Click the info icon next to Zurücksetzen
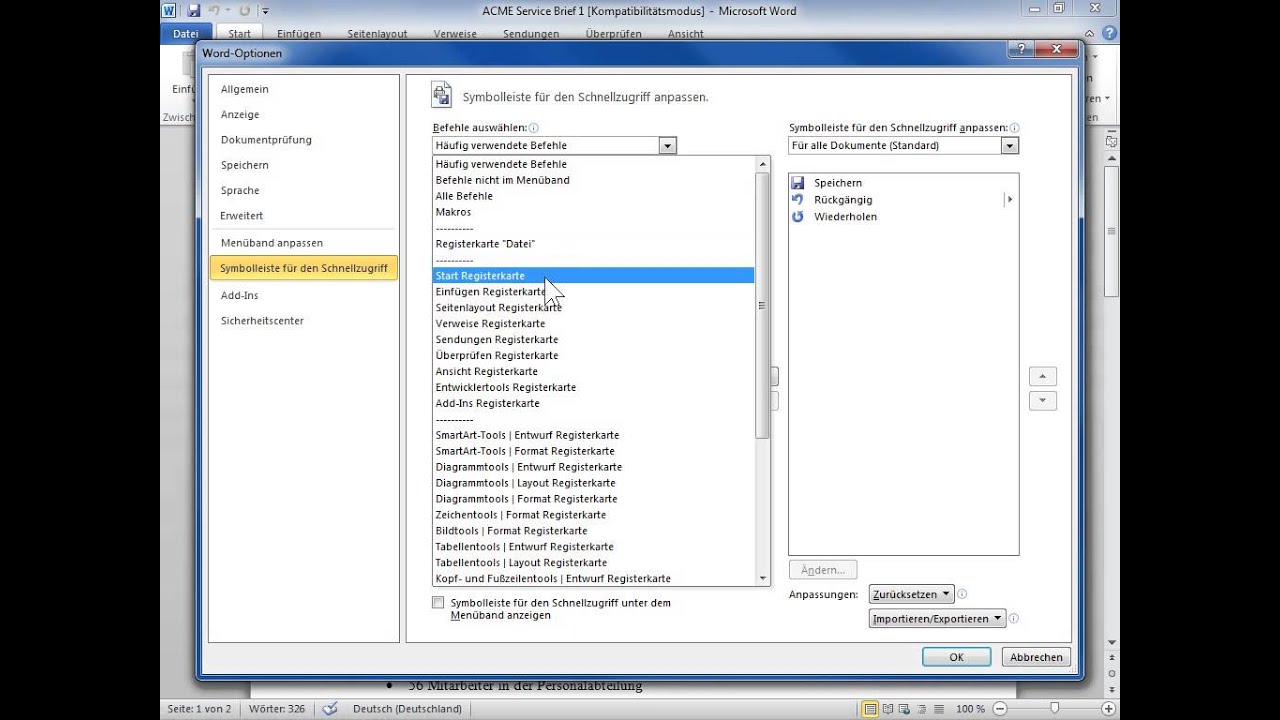Viewport: 1280px width, 720px height. pos(962,594)
